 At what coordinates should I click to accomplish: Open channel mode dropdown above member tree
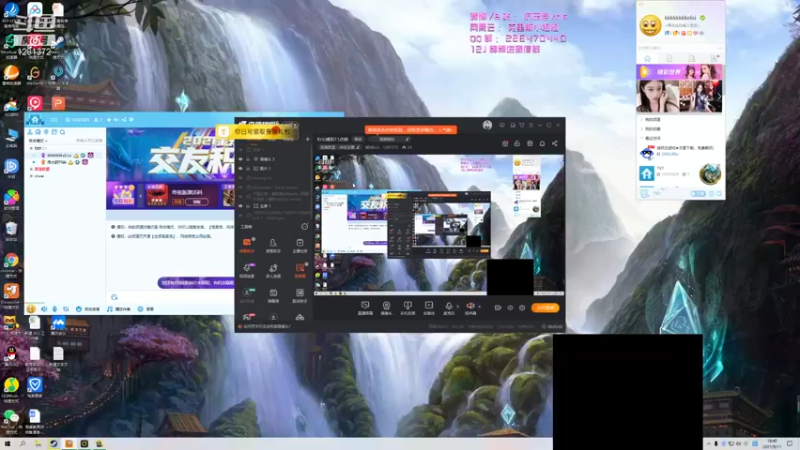click(x=38, y=140)
